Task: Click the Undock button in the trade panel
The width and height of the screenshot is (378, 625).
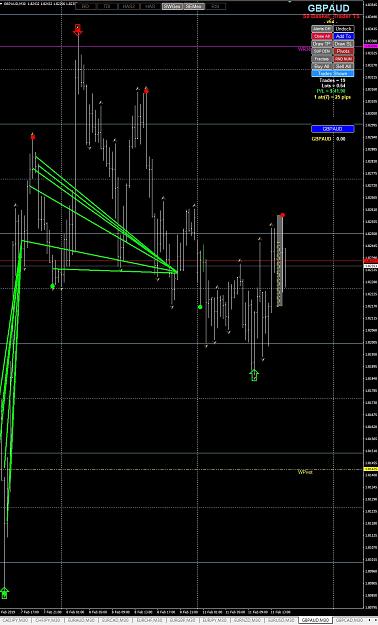Action: pos(344,29)
